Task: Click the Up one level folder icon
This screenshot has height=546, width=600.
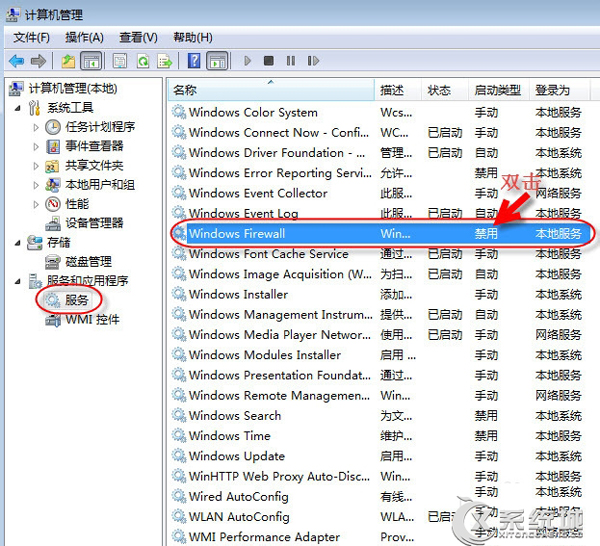Action: coord(68,61)
